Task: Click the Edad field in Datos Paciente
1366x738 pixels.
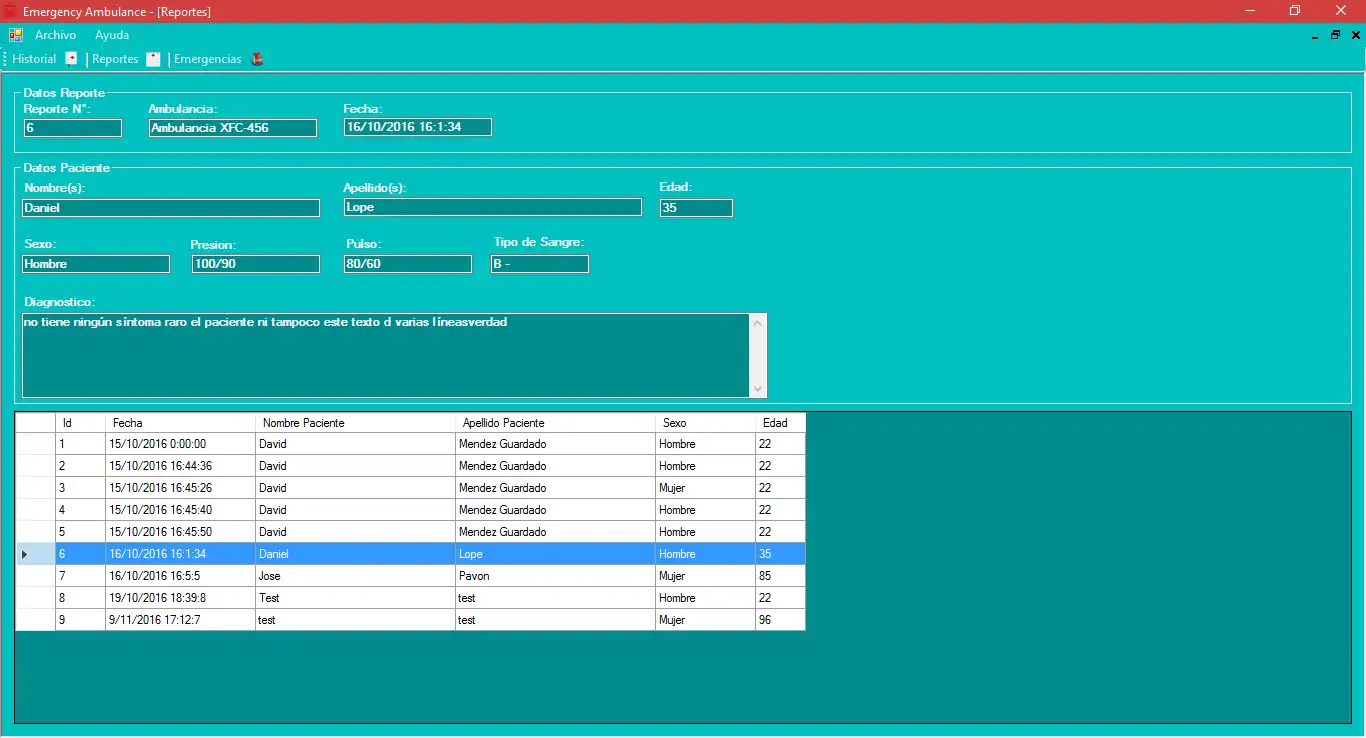Action: 696,208
